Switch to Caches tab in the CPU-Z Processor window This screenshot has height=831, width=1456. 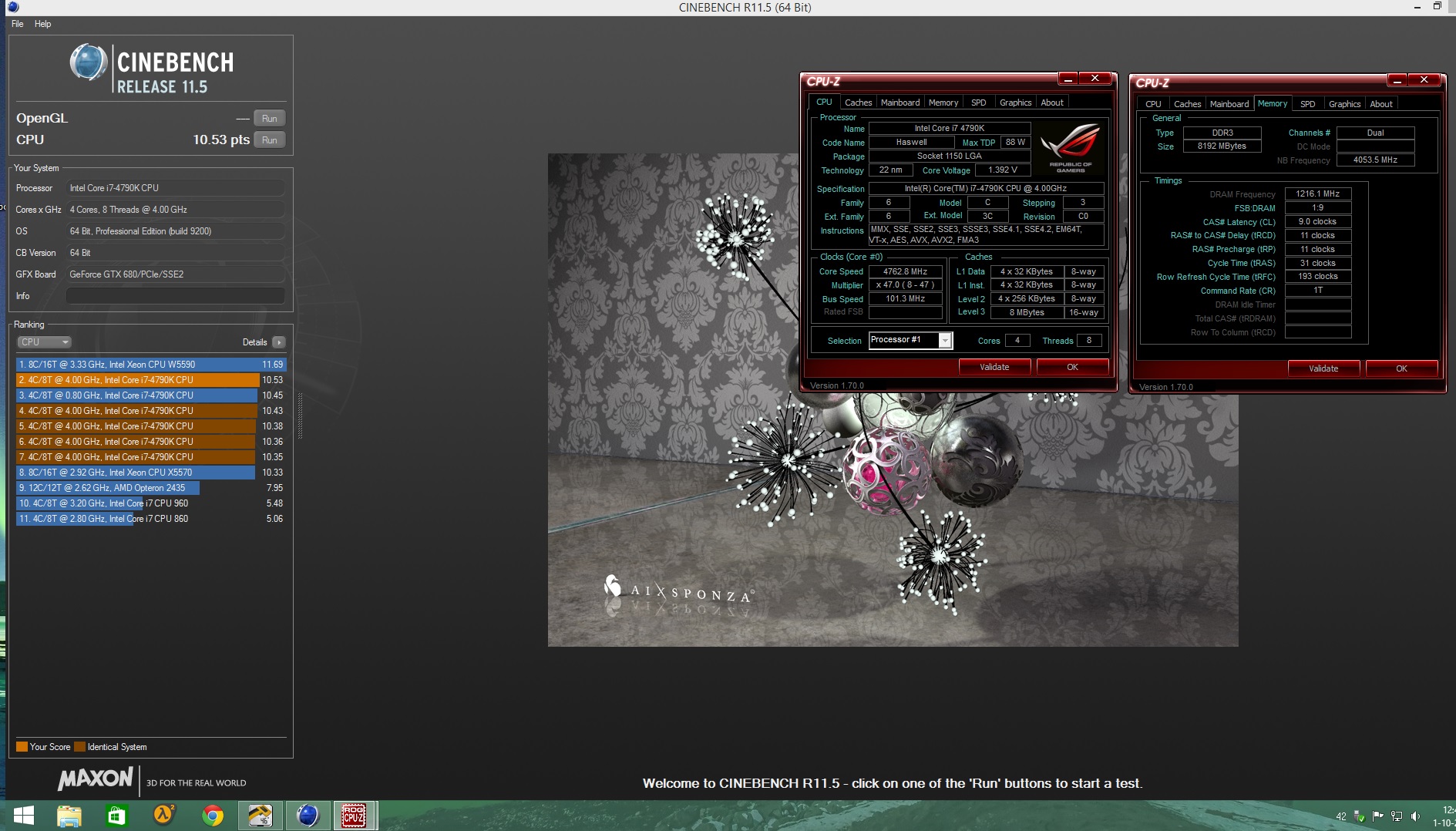click(858, 103)
